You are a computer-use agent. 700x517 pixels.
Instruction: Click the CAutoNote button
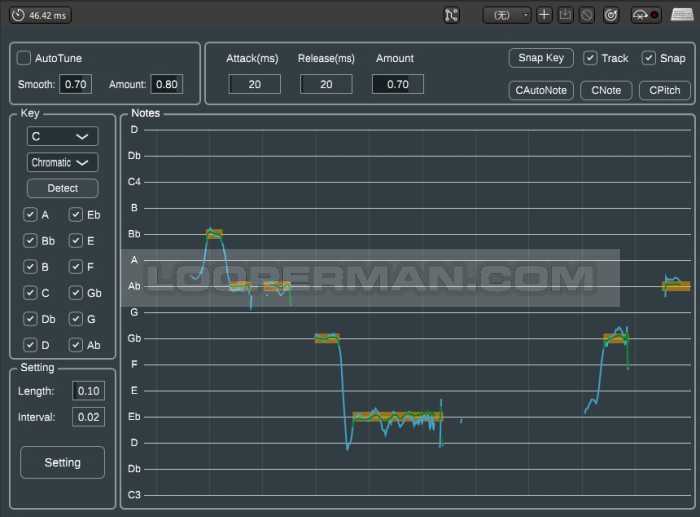pyautogui.click(x=541, y=90)
